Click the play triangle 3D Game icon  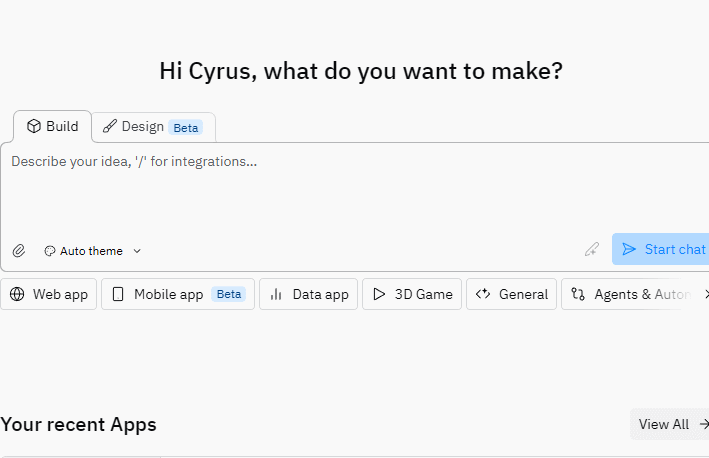click(x=379, y=294)
